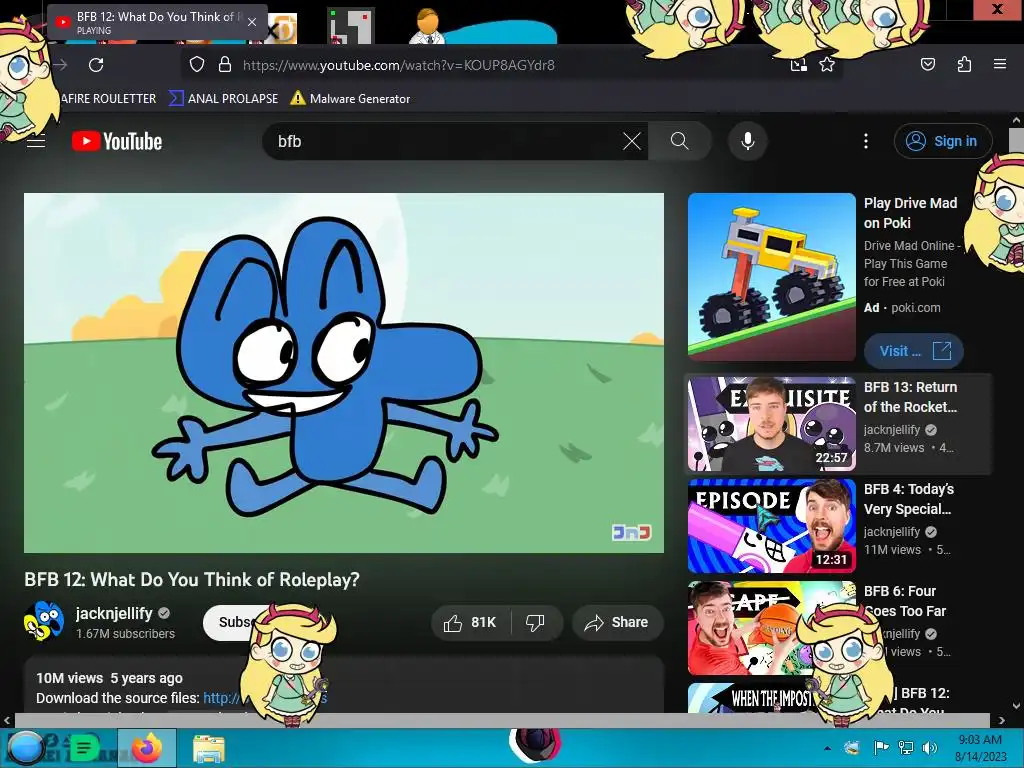This screenshot has width=1024, height=768.
Task: Open the network tray icon
Action: click(906, 748)
